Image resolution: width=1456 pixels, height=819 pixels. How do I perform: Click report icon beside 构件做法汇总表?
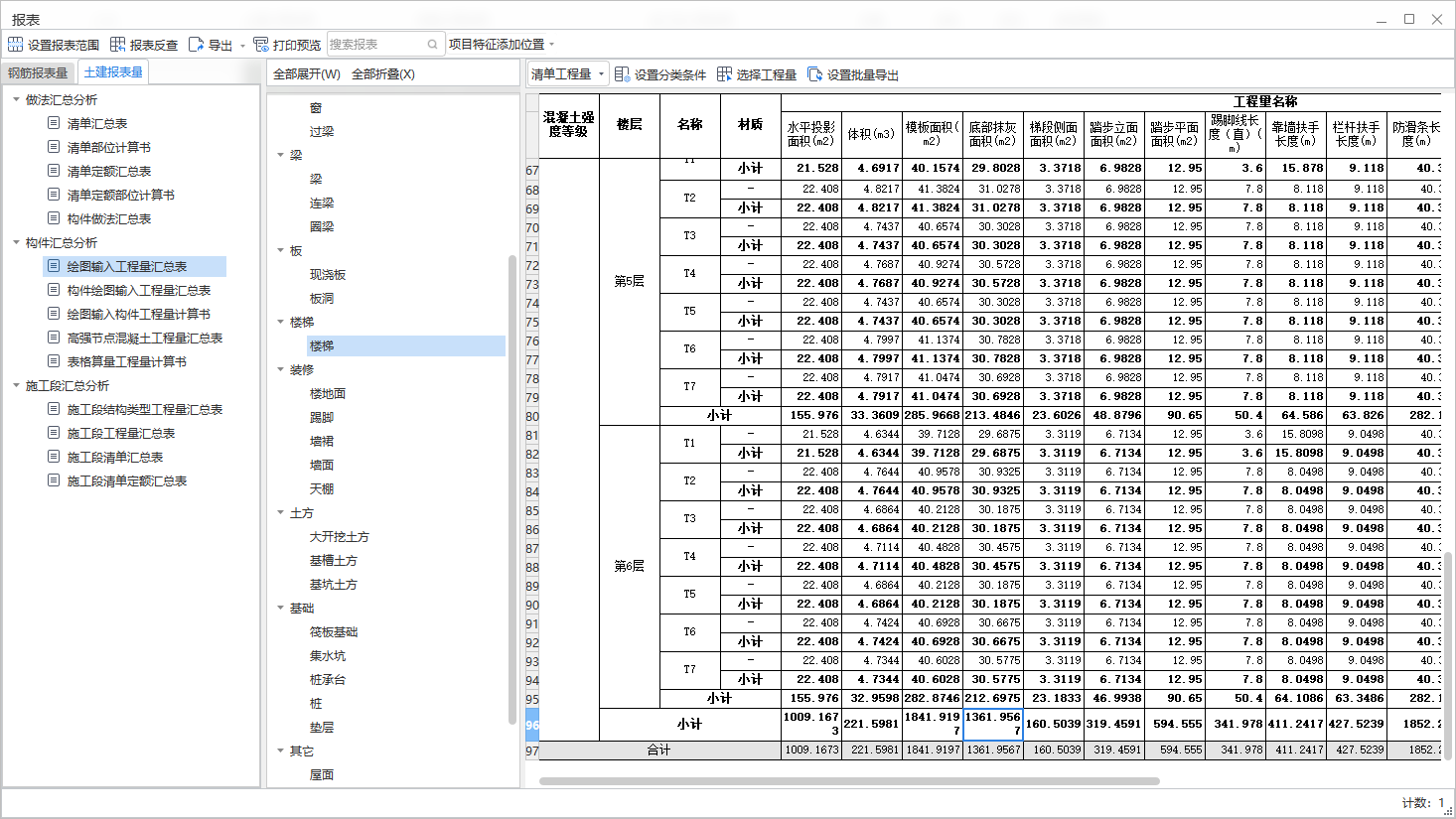[54, 218]
